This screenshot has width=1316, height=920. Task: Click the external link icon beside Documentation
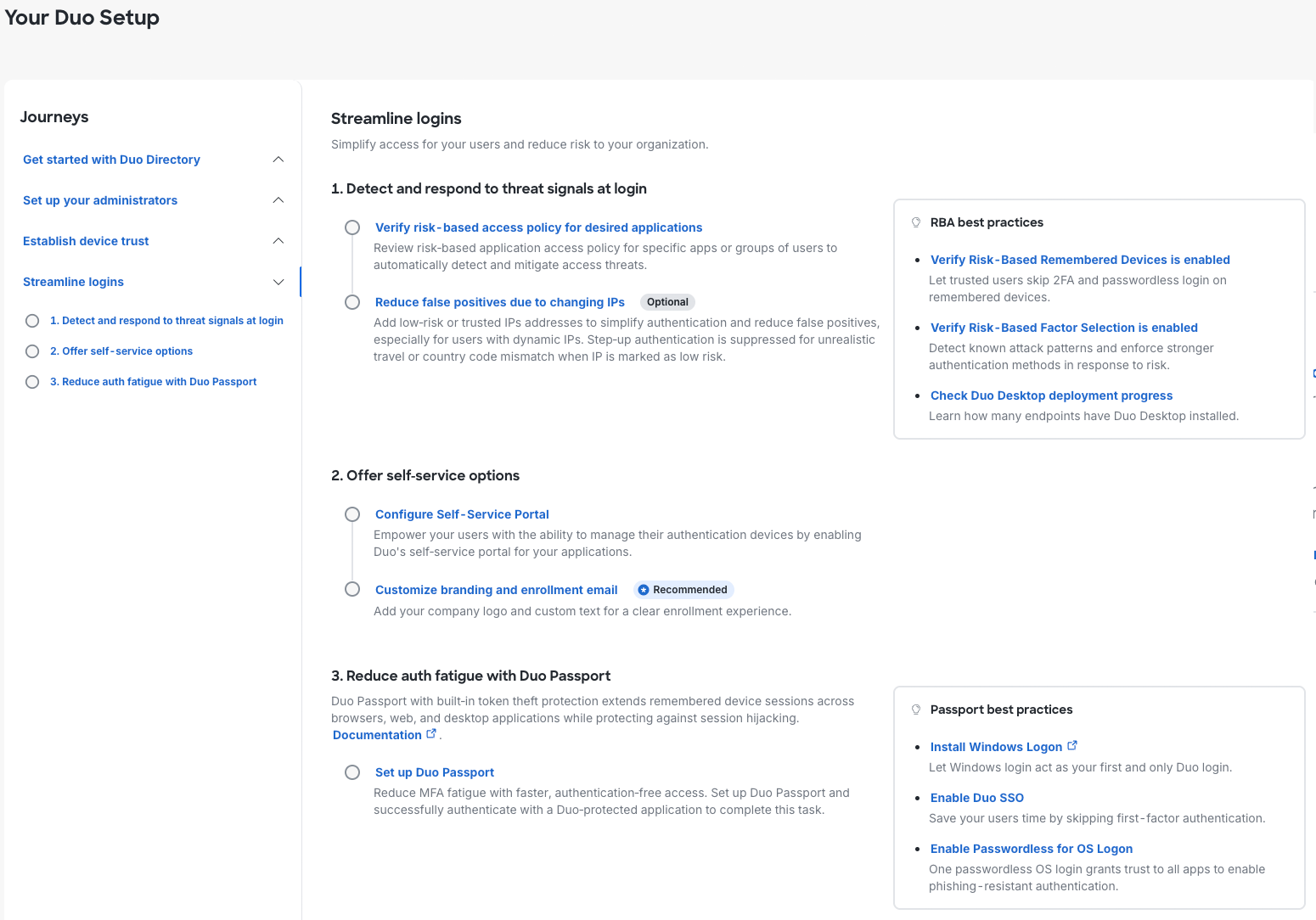[431, 734]
